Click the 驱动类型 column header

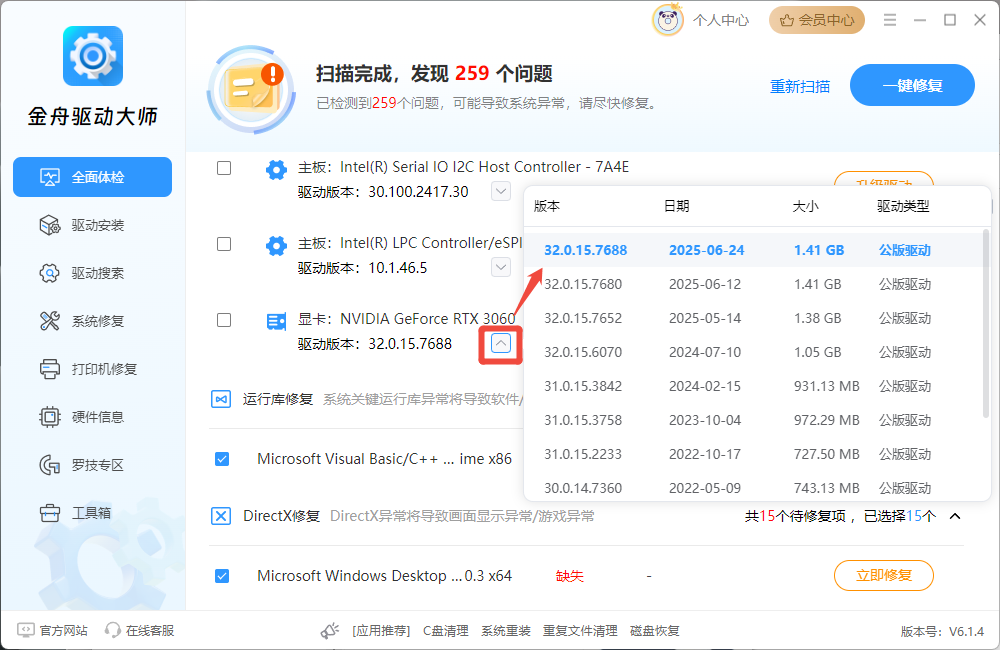[903, 206]
